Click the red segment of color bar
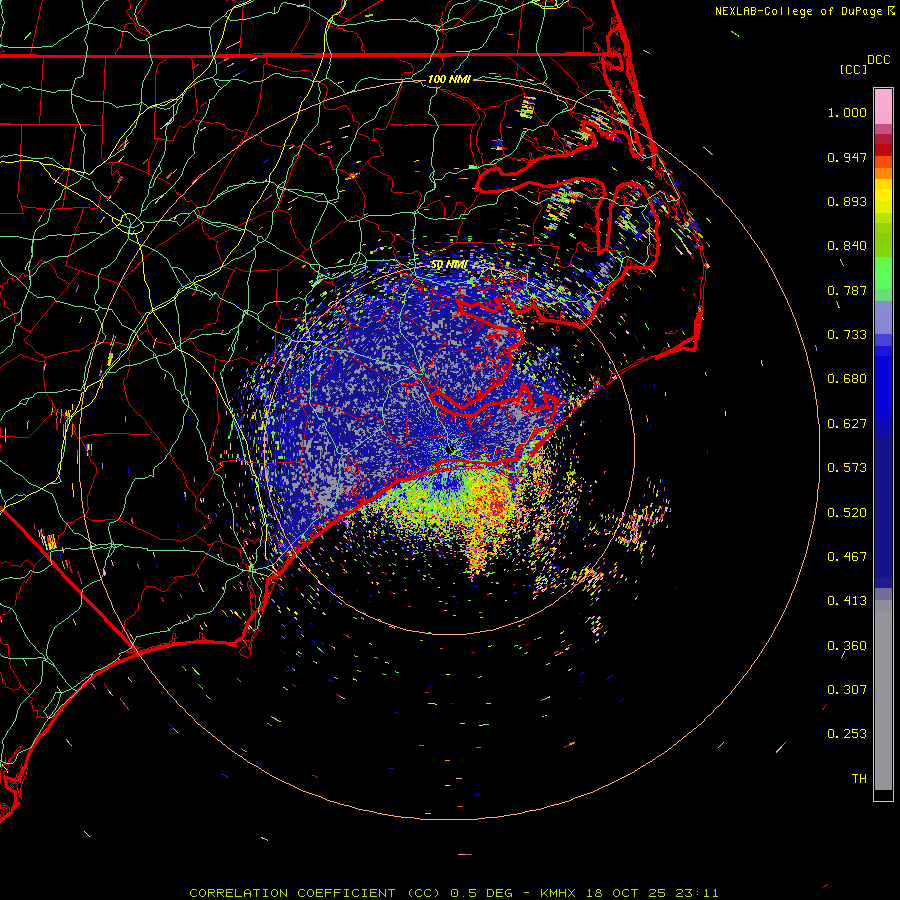The height and width of the screenshot is (900, 900). click(883, 150)
